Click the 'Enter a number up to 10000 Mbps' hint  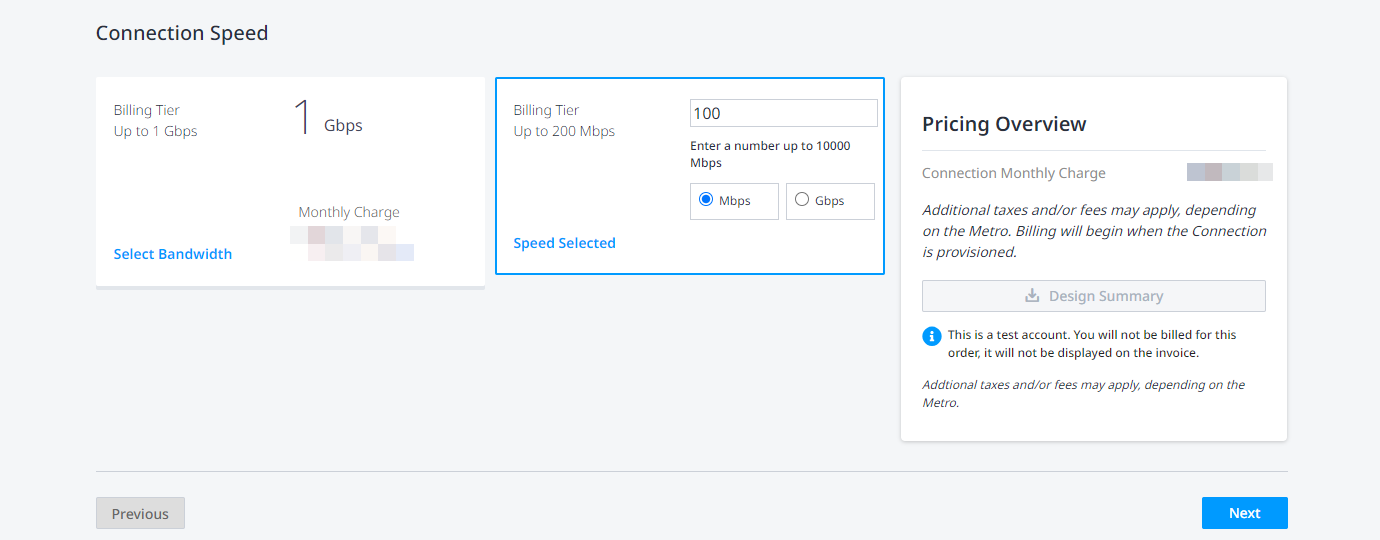pos(770,154)
